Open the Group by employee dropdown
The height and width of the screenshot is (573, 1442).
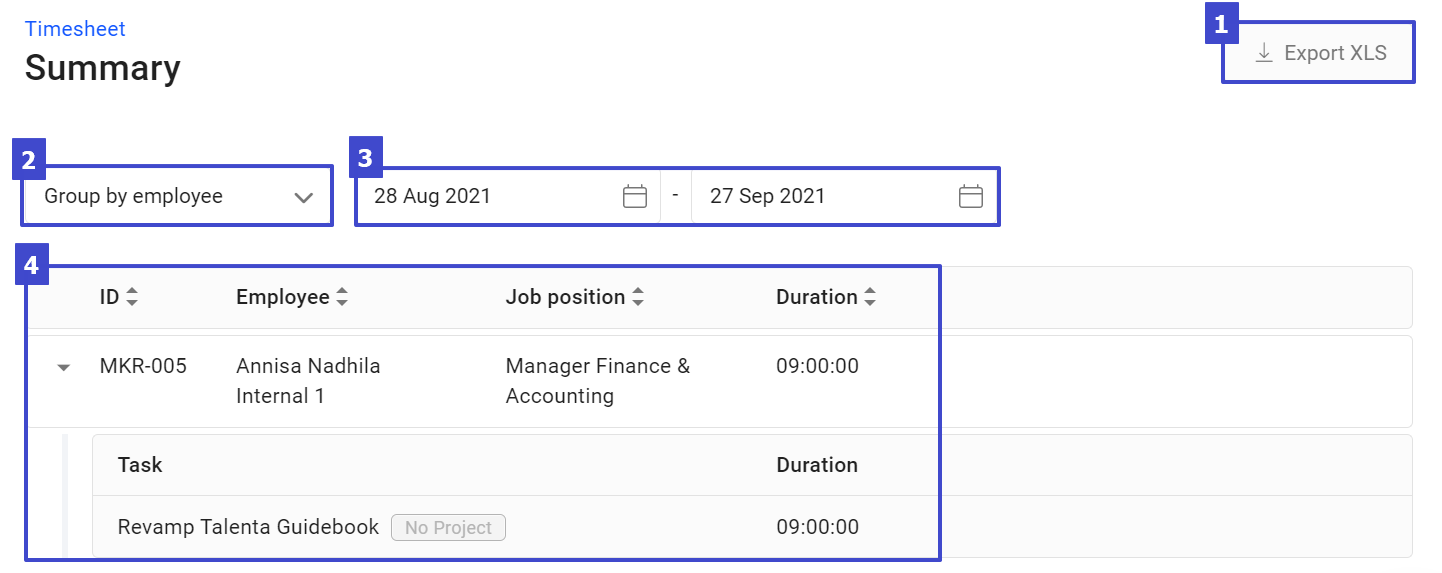(177, 196)
